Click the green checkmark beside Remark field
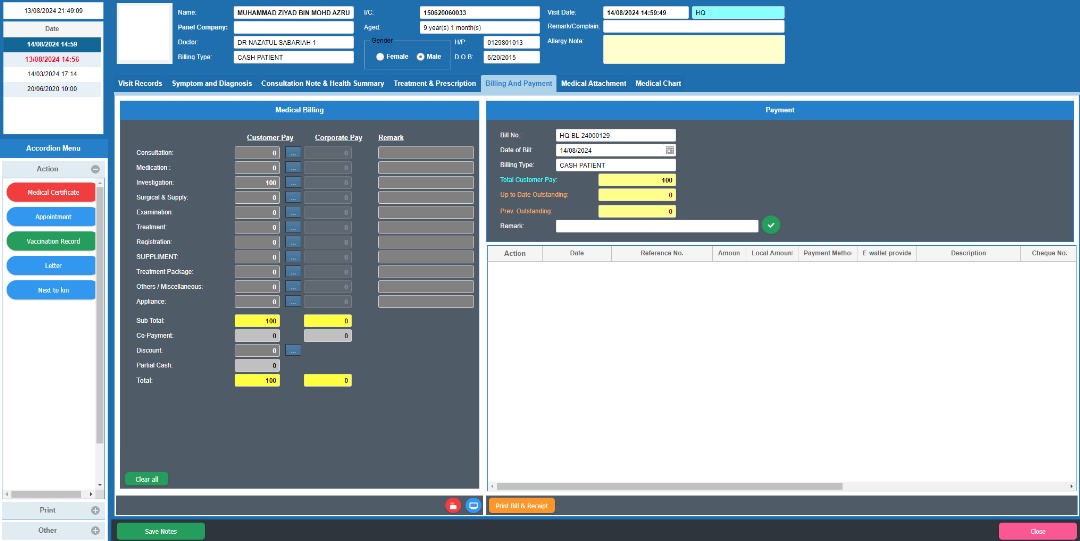The width and height of the screenshot is (1080, 541). pyautogui.click(x=770, y=226)
